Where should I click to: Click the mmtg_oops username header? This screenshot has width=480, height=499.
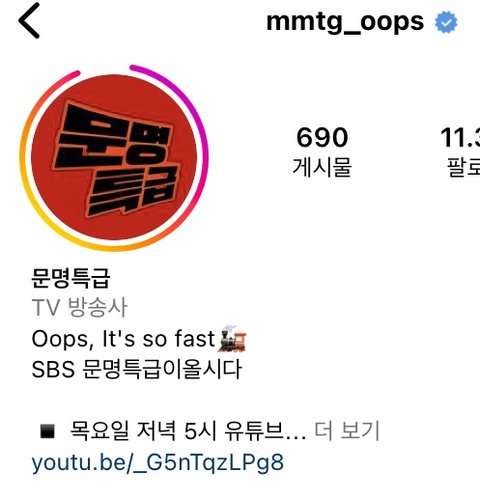pyautogui.click(x=345, y=23)
